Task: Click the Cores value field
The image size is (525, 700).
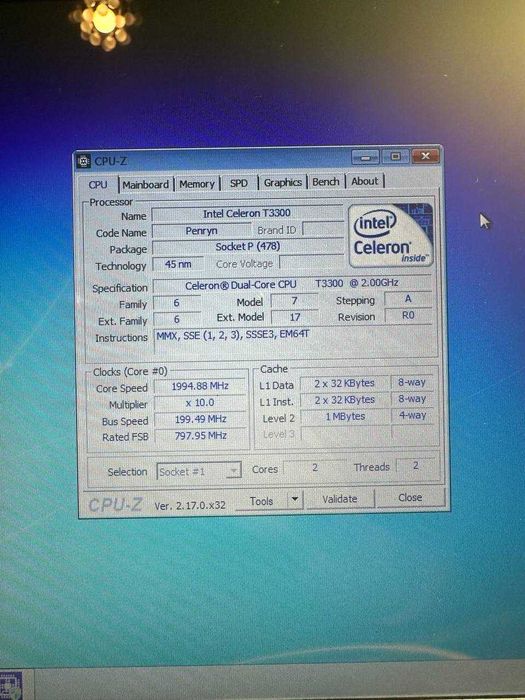Action: pos(315,467)
